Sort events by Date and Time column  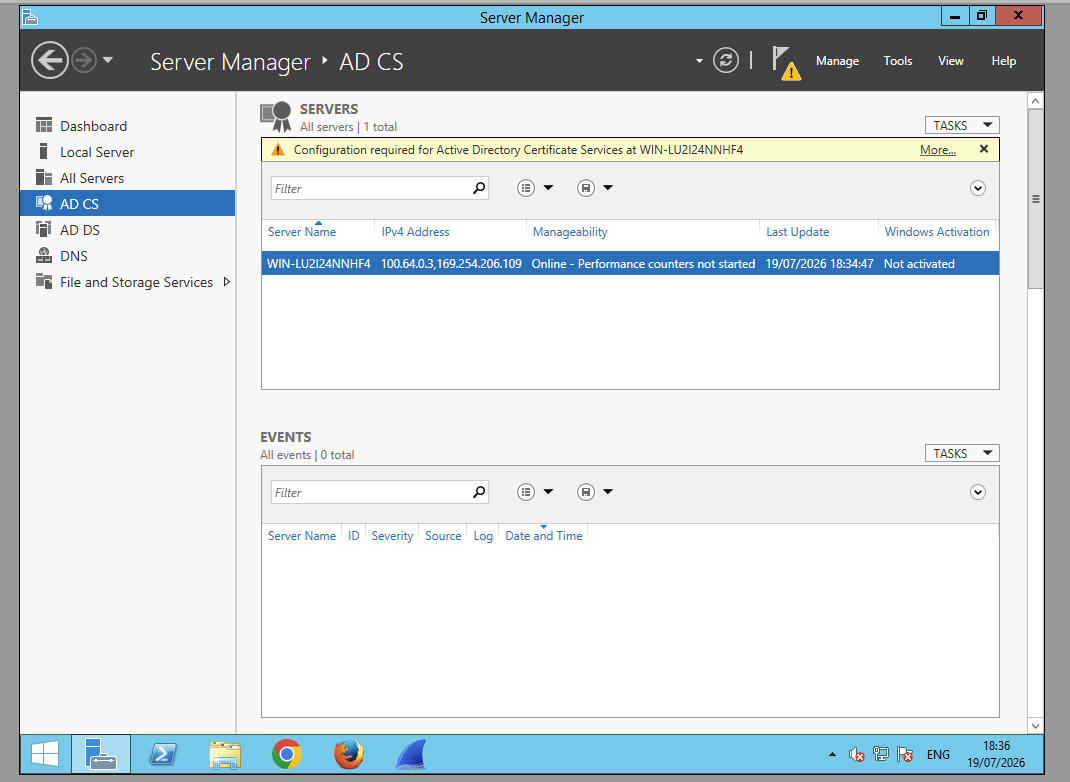tap(544, 536)
